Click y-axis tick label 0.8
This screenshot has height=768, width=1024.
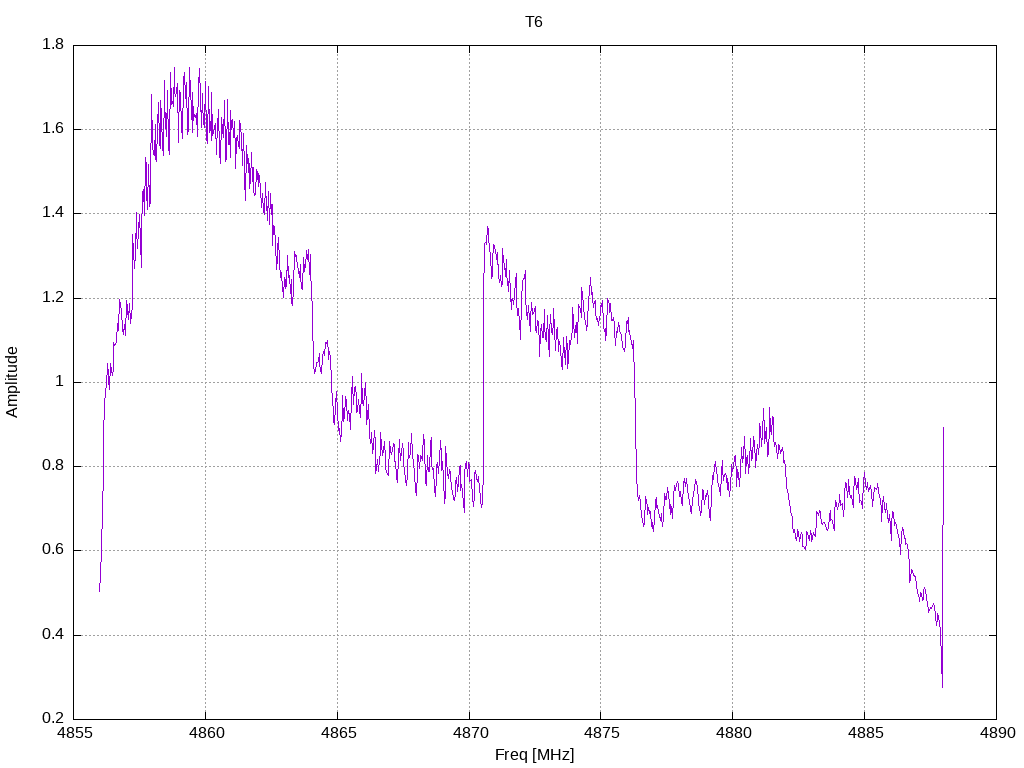tap(53, 466)
